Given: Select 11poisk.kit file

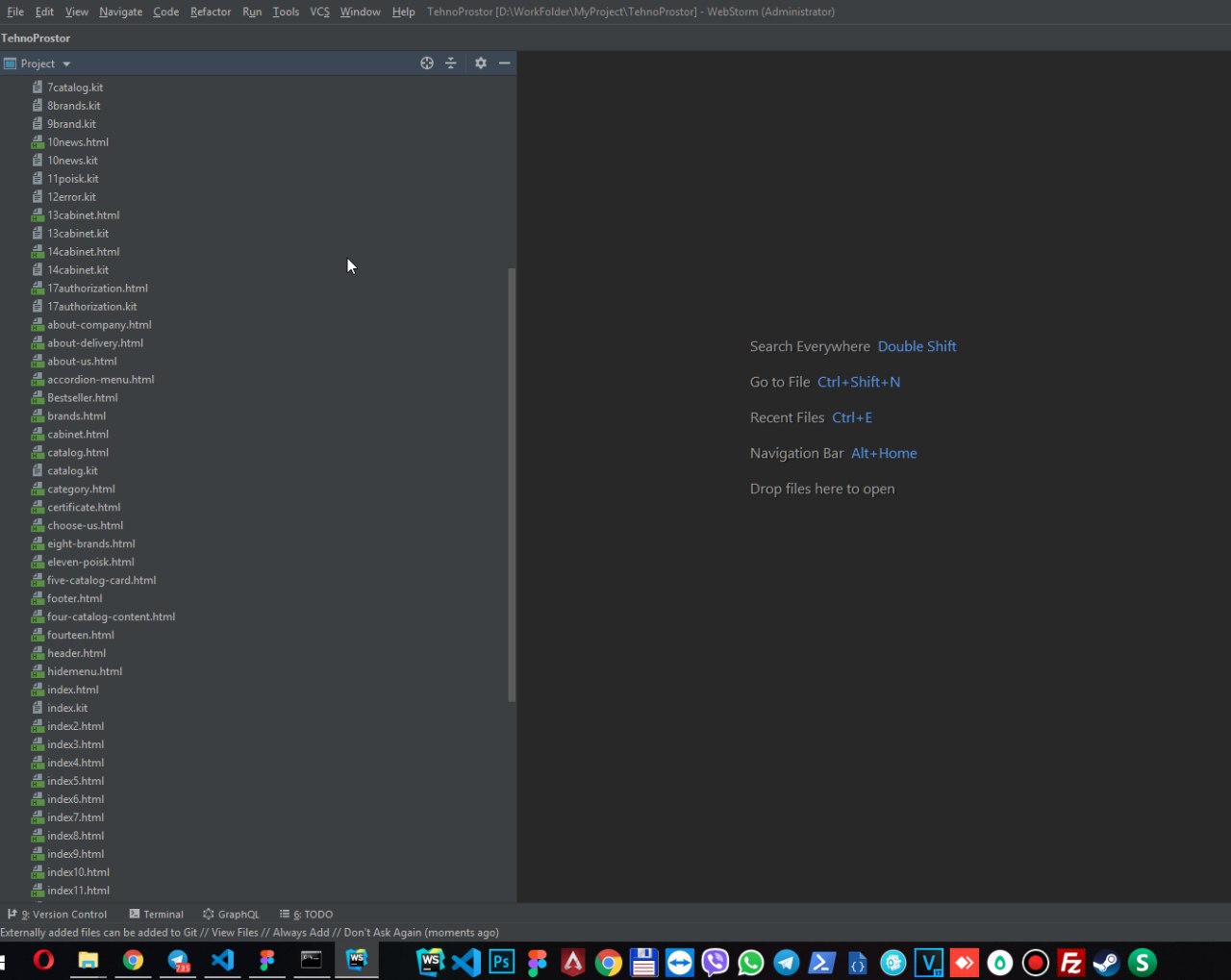Looking at the screenshot, I should coord(73,179).
